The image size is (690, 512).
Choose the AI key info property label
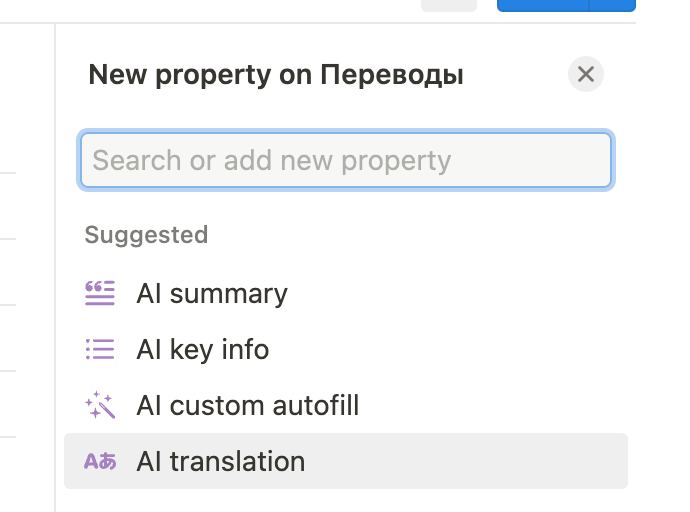202,350
